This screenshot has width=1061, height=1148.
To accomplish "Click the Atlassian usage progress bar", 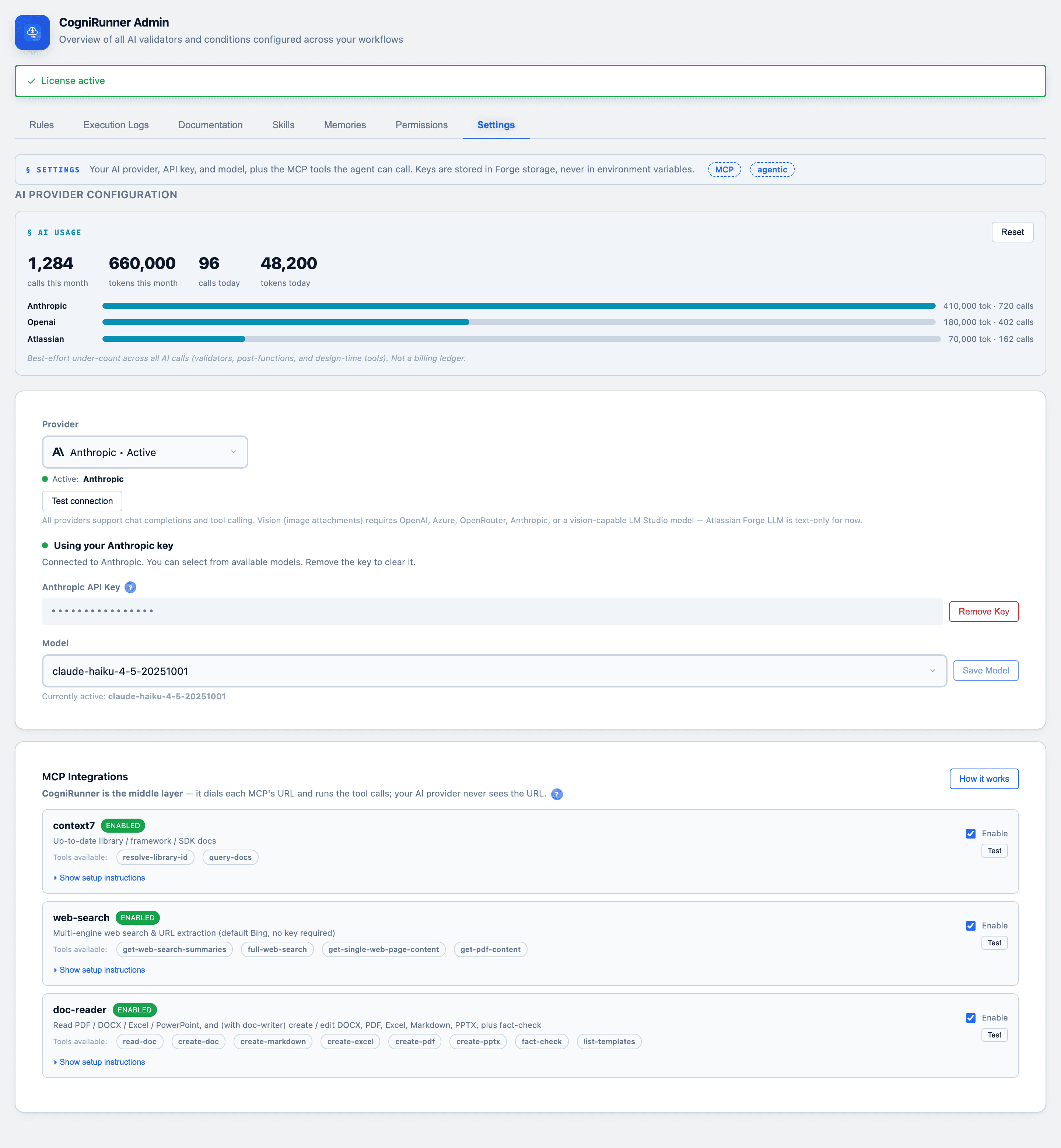I will [x=521, y=339].
